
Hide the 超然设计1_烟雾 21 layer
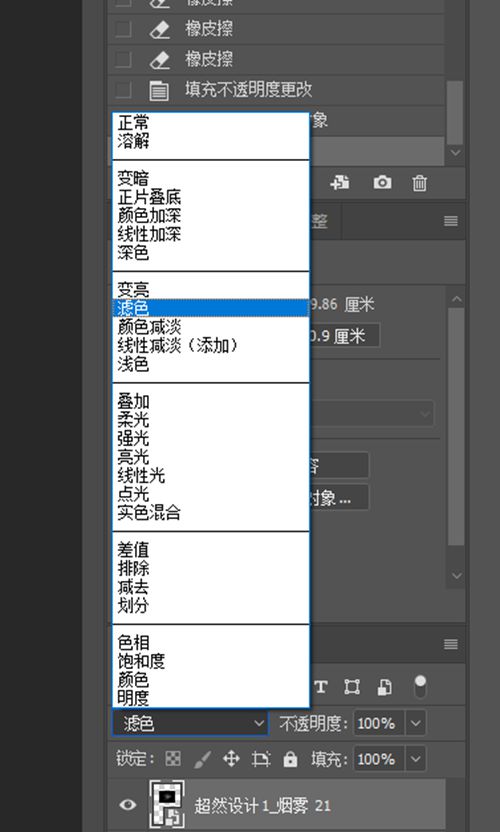click(127, 805)
